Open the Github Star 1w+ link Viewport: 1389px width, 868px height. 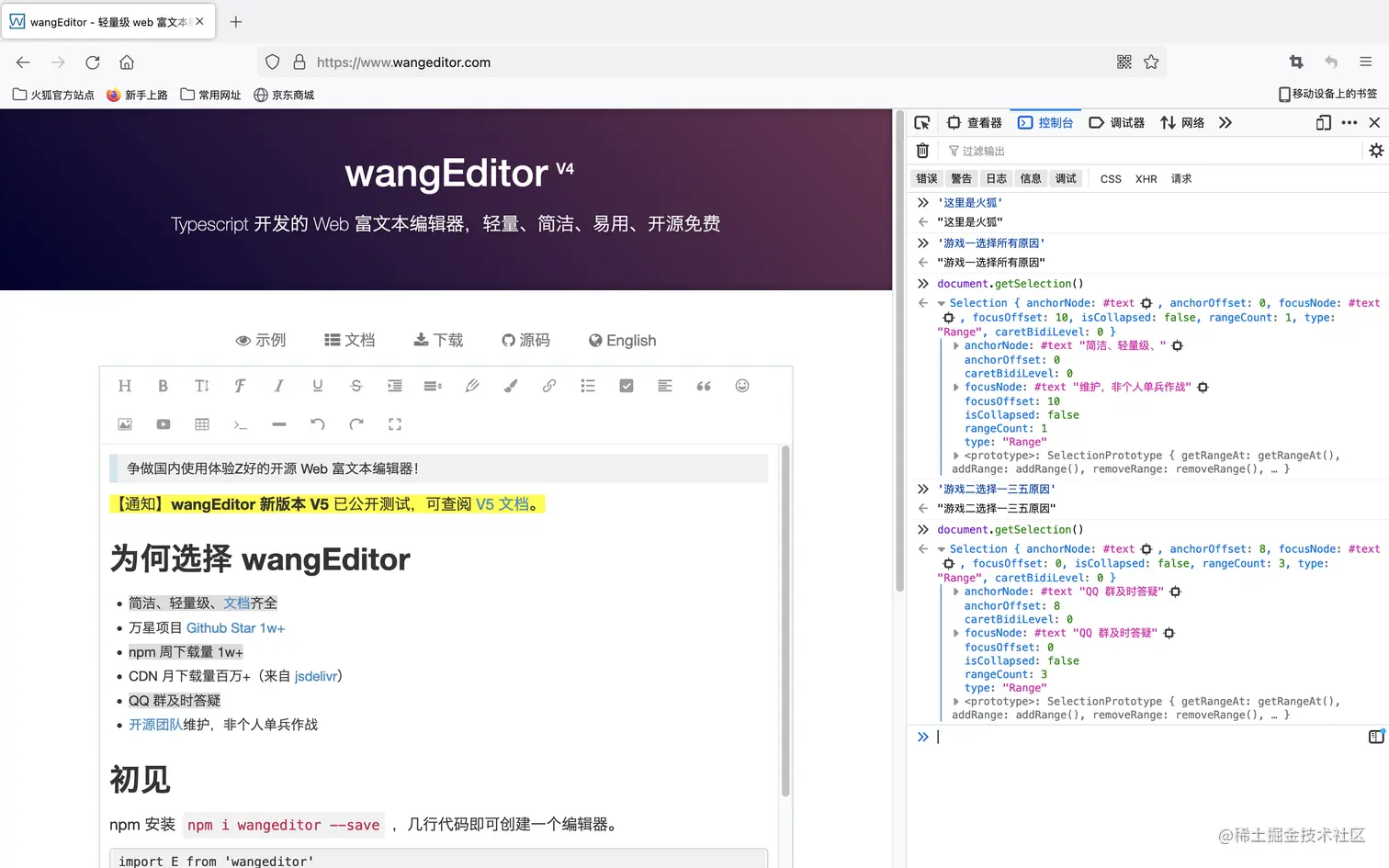coord(235,627)
